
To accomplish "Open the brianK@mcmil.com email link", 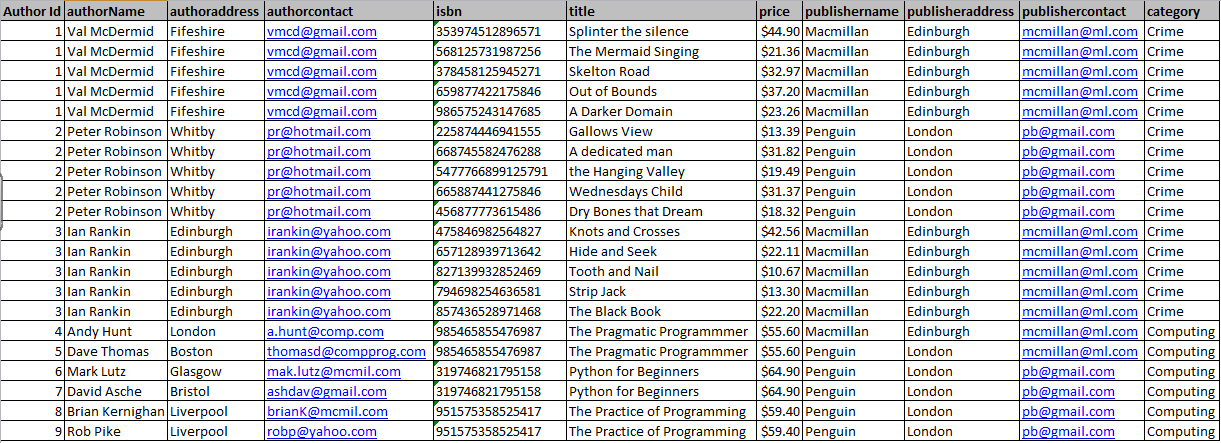I will tap(325, 411).
